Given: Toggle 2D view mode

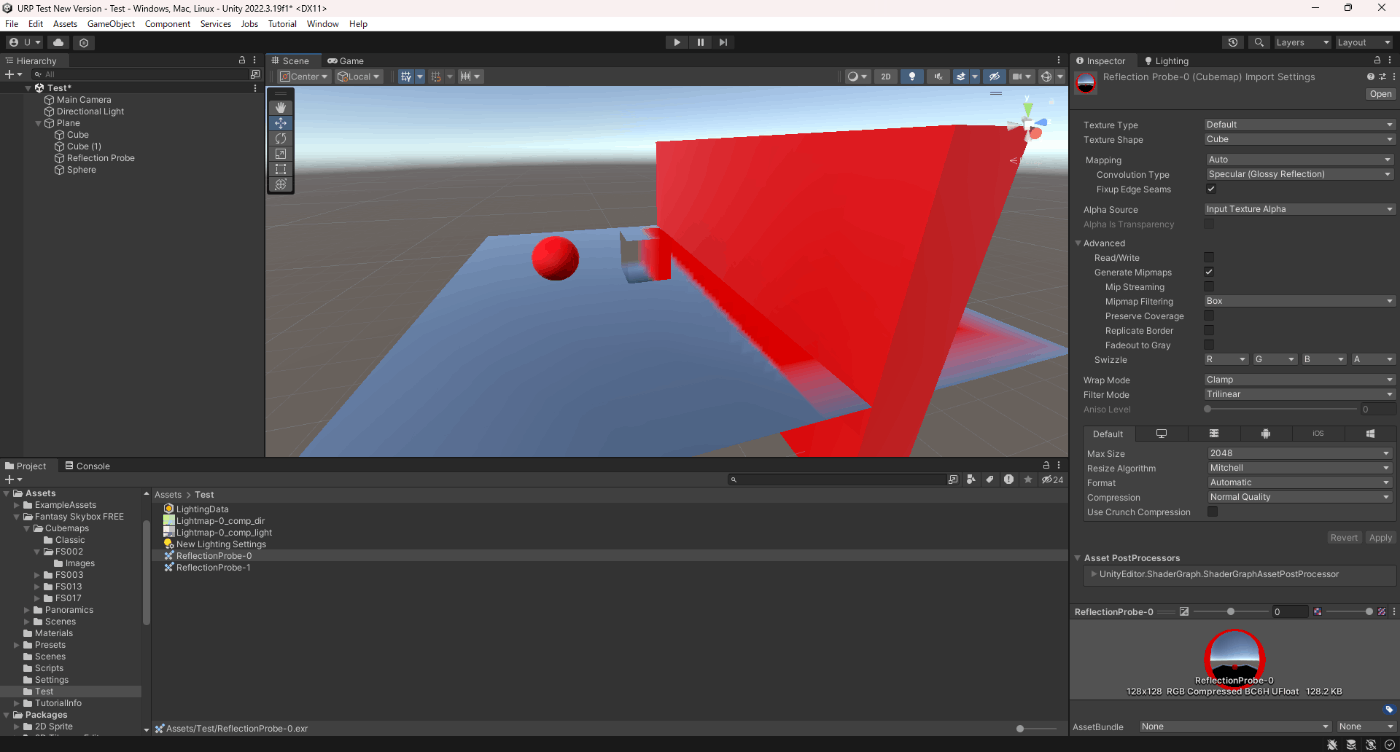Looking at the screenshot, I should click(885, 76).
